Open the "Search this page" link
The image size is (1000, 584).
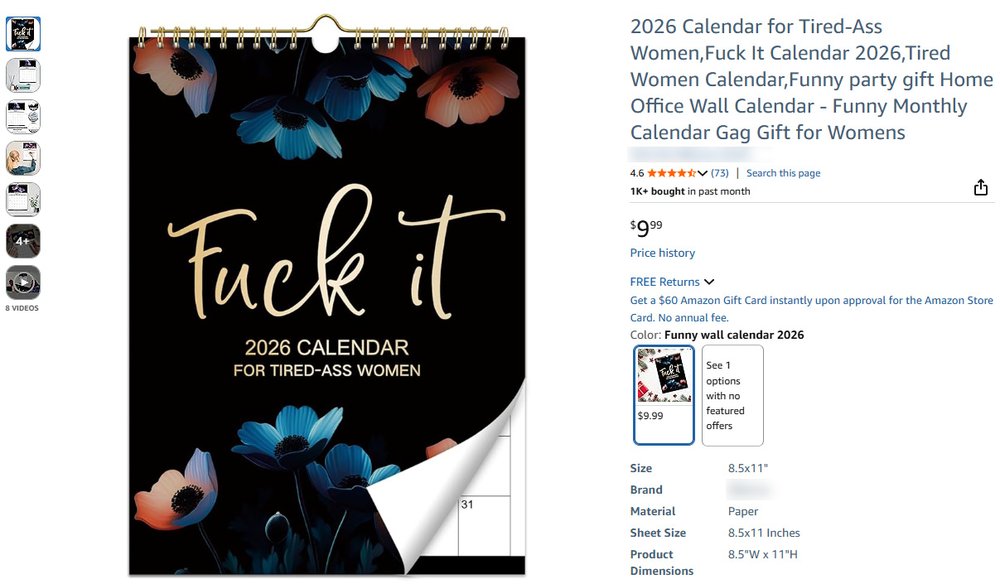coord(783,172)
